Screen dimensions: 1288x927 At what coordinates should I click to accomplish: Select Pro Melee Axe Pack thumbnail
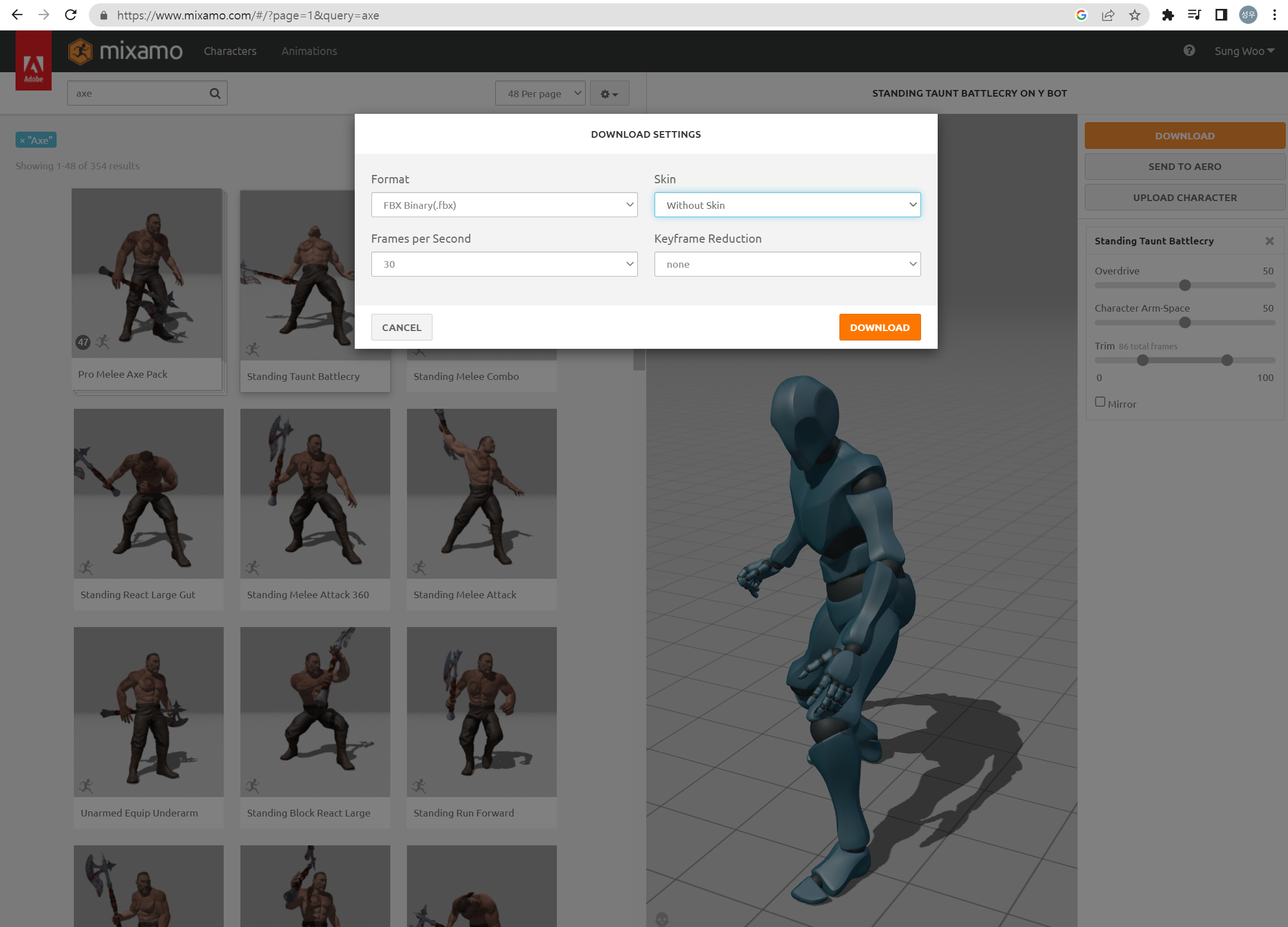click(147, 273)
